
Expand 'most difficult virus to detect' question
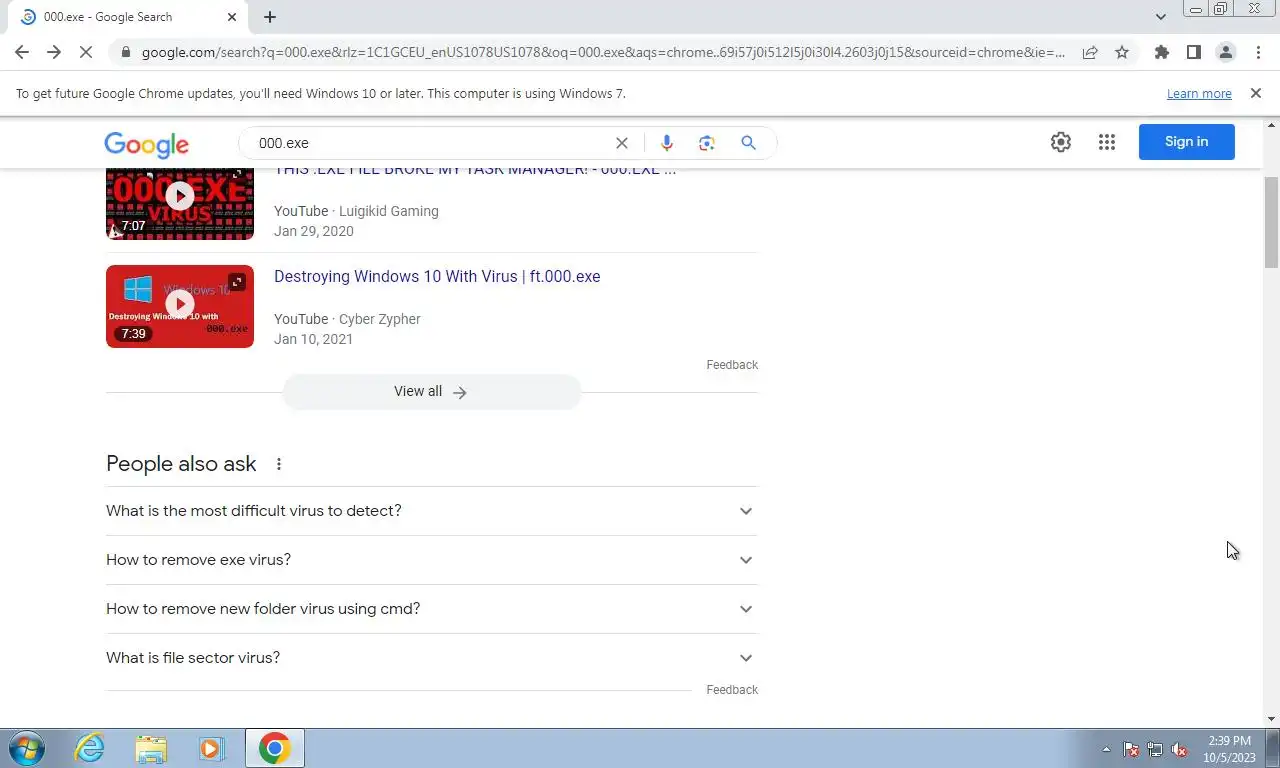click(432, 511)
